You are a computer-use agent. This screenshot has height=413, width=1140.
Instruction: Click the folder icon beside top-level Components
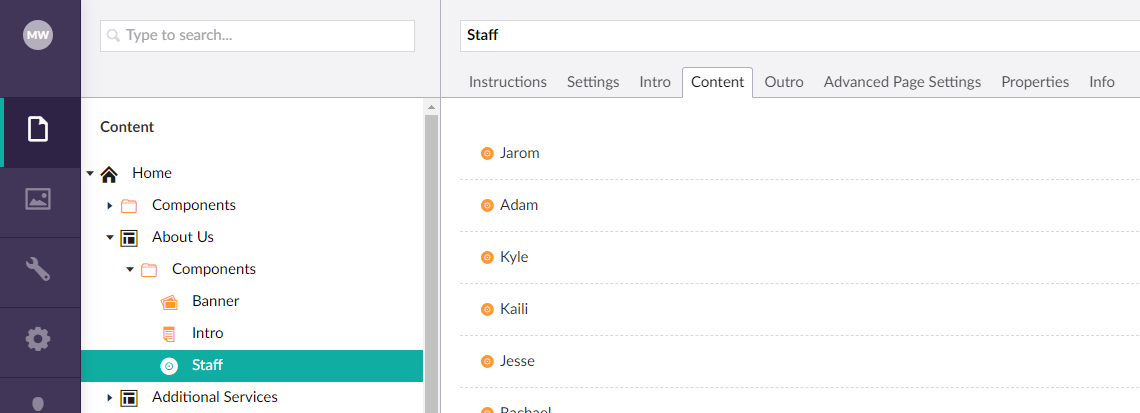[x=129, y=206]
